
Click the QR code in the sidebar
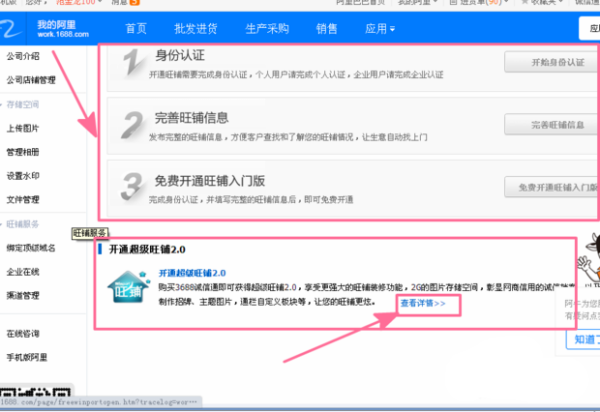[x=35, y=392]
